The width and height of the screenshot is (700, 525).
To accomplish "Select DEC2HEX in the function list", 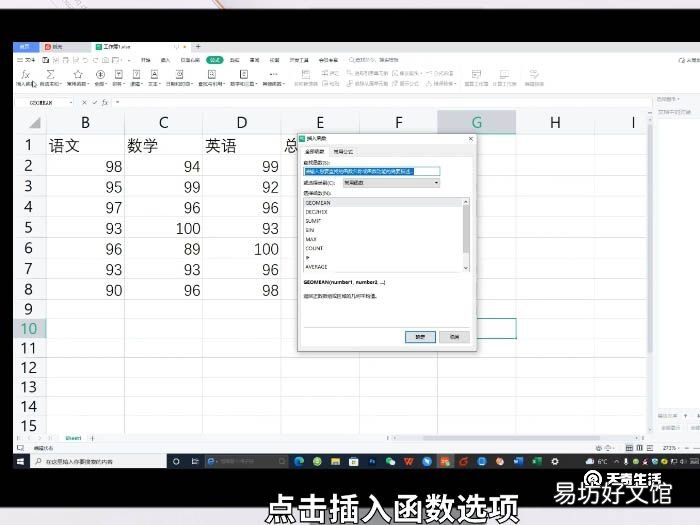I will [x=383, y=212].
